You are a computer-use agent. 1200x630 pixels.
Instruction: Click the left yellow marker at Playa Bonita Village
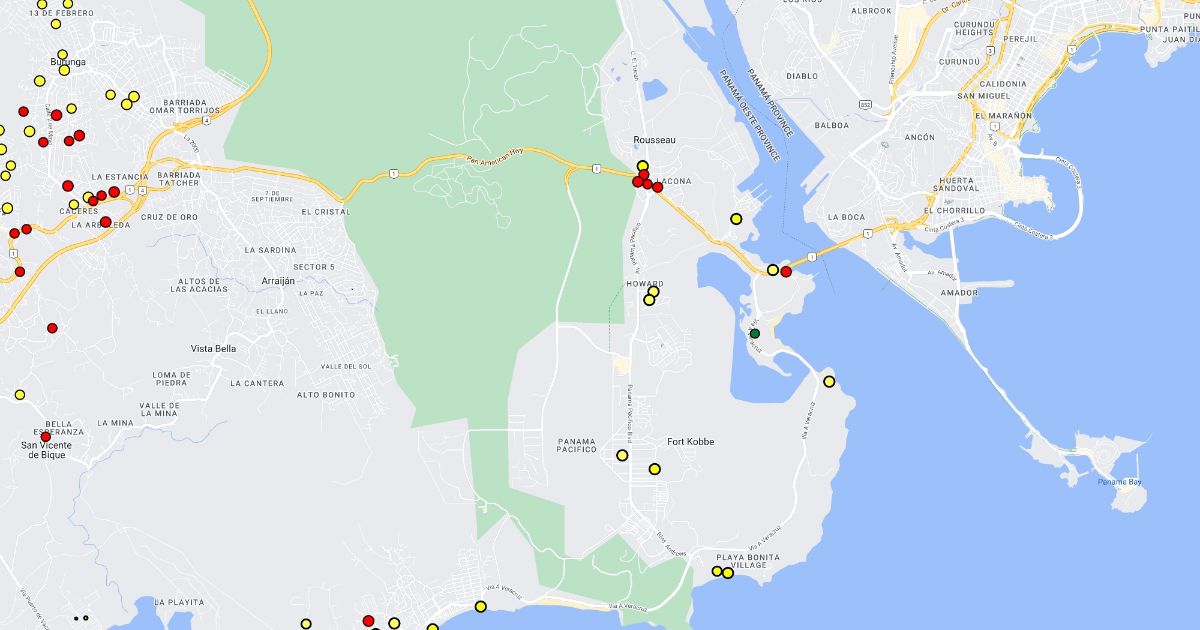716,571
